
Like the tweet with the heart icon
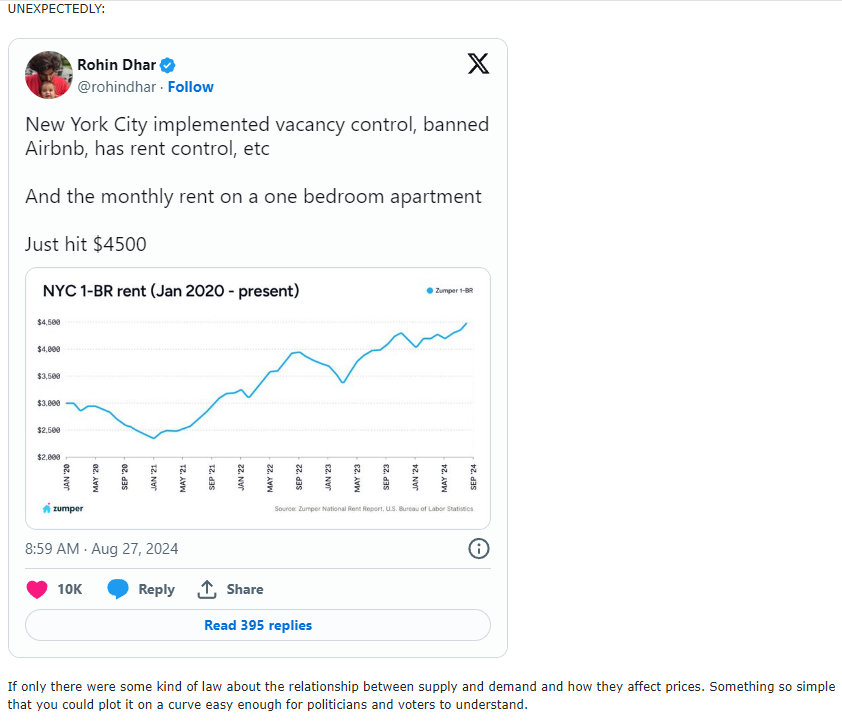point(37,589)
